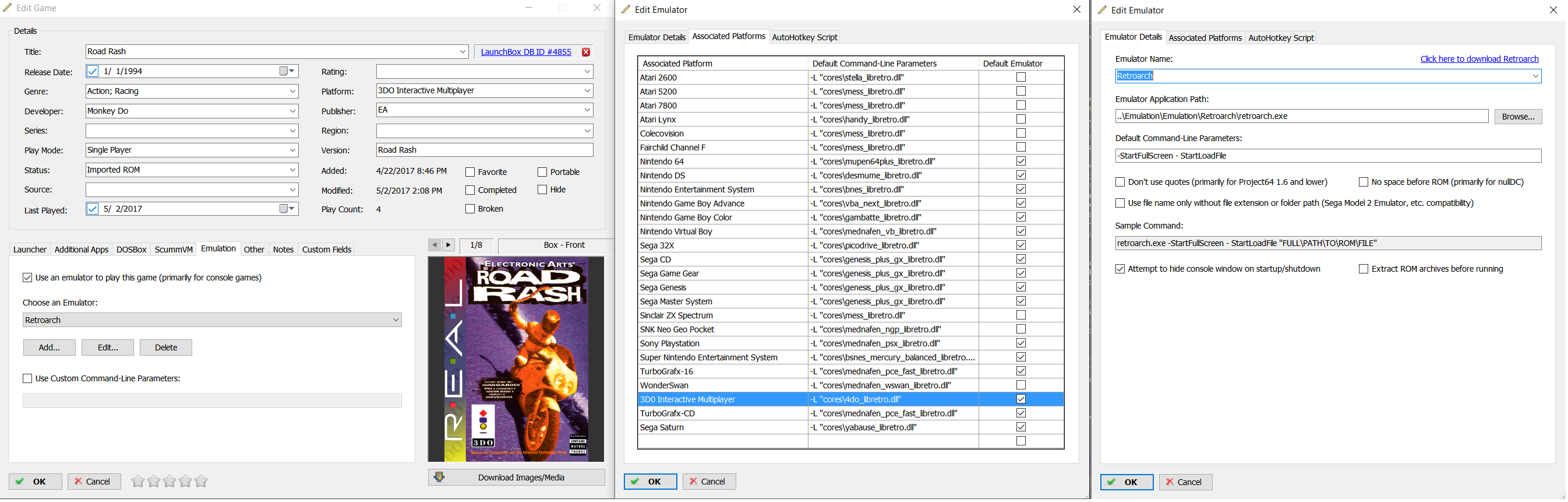Open the LaunchBox DB ID #4855 link
The width and height of the screenshot is (1568, 502).
click(526, 52)
